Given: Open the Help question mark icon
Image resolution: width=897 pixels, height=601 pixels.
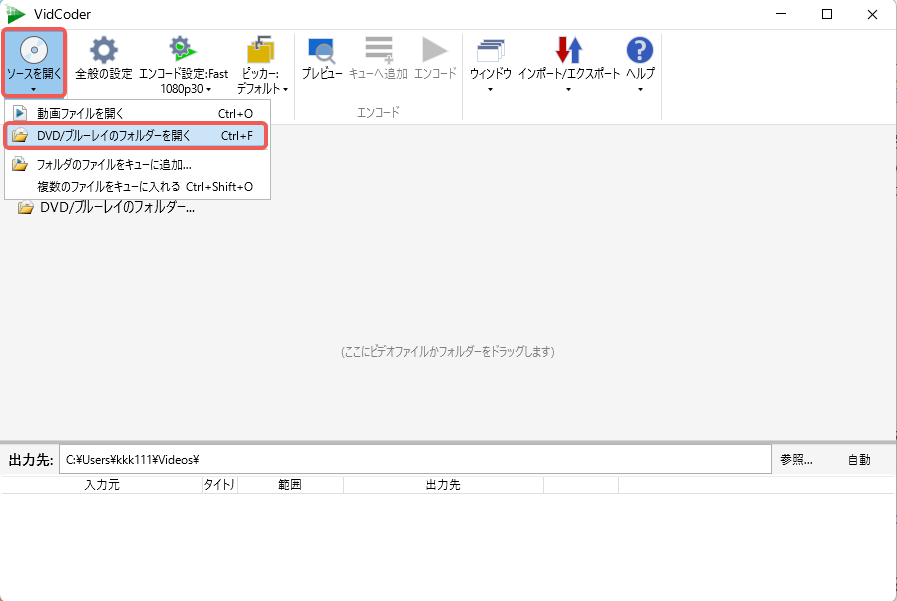Looking at the screenshot, I should 639,50.
